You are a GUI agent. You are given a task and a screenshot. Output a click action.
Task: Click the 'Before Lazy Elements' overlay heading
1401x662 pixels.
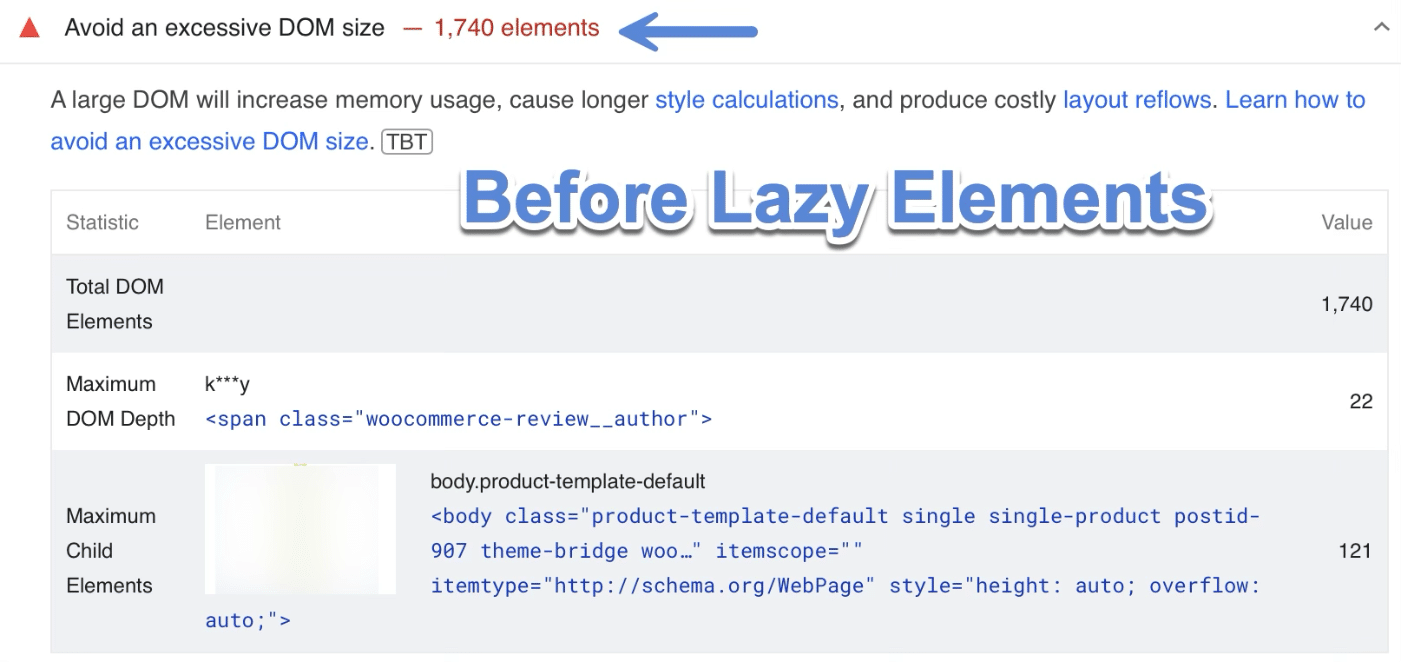coord(836,200)
